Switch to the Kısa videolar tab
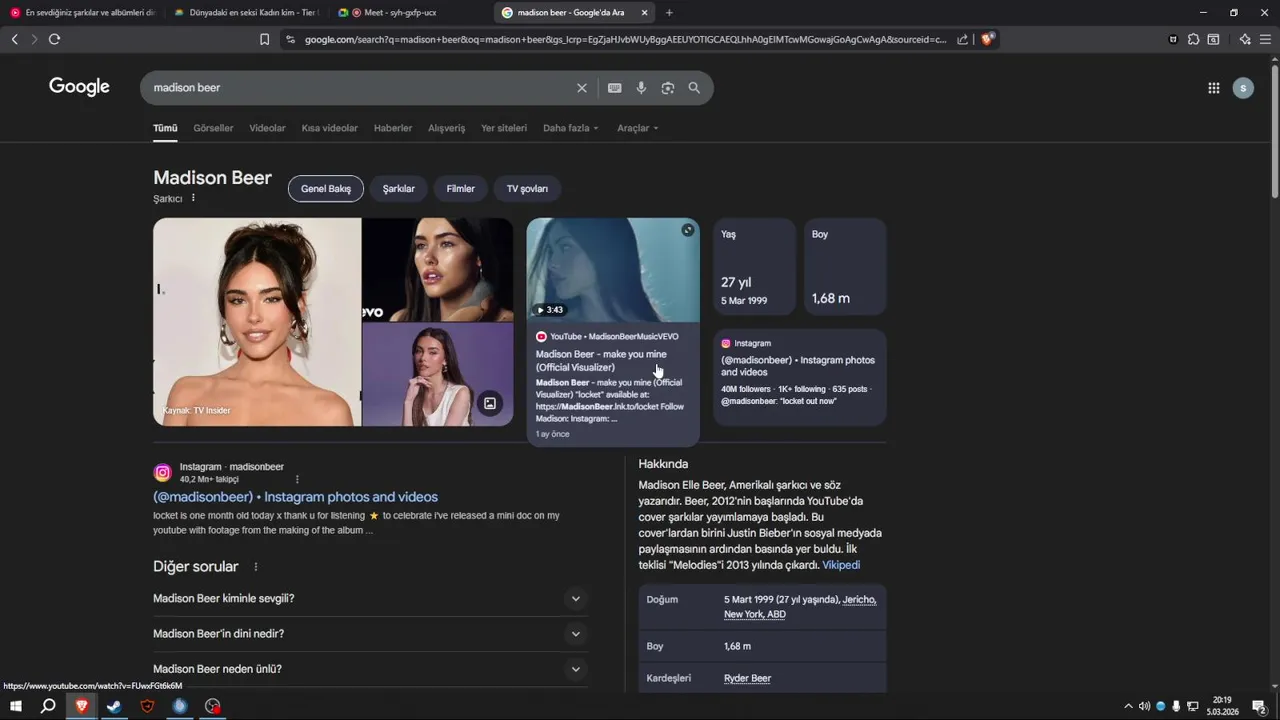This screenshot has width=1280, height=720. pos(330,128)
